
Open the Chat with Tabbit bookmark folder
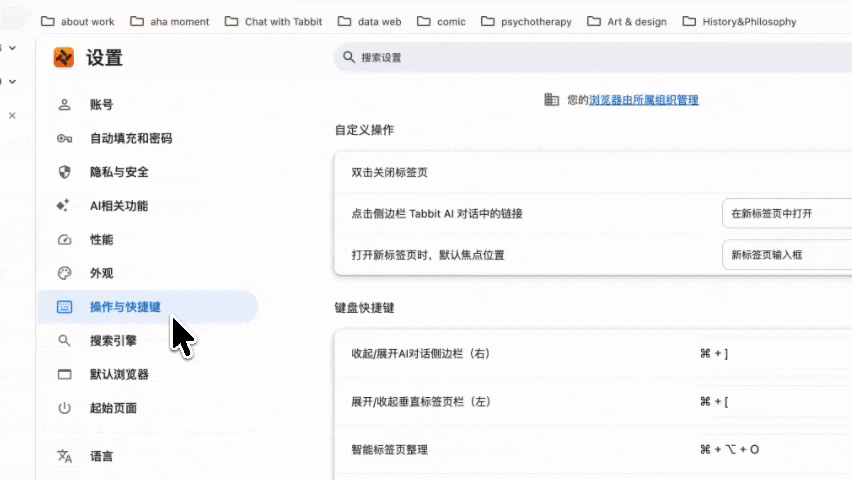pyautogui.click(x=273, y=21)
